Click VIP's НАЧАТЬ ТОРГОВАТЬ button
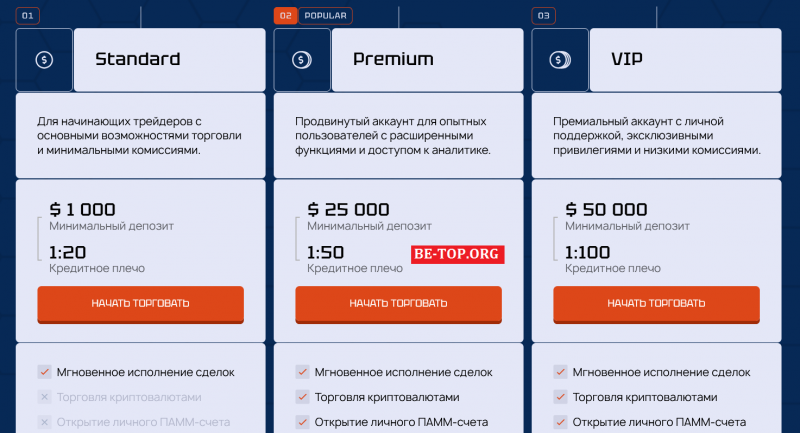Image resolution: width=800 pixels, height=433 pixels. coord(657,304)
